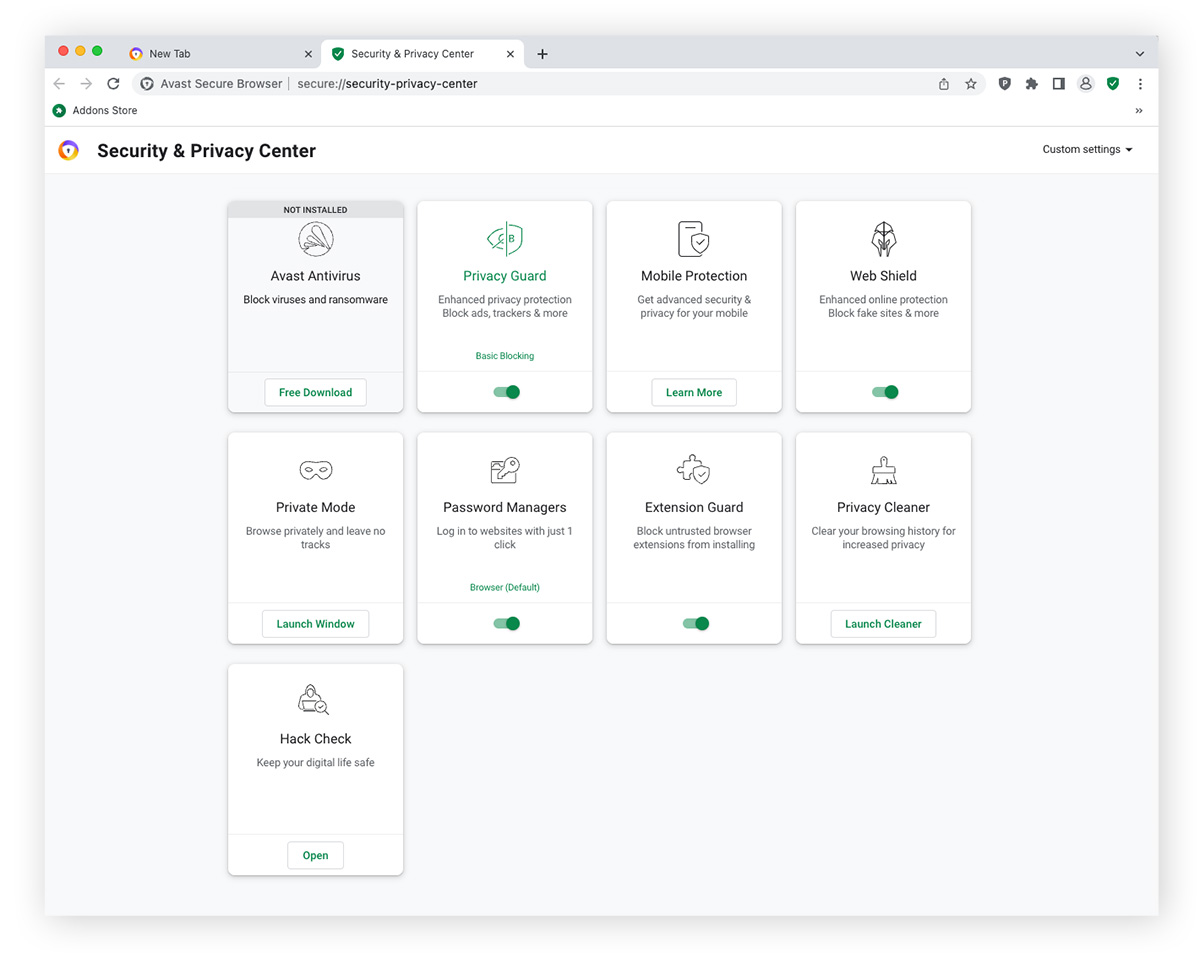Disable the Privacy Guard toggle
Screen dimensions: 1200x958
tap(506, 392)
